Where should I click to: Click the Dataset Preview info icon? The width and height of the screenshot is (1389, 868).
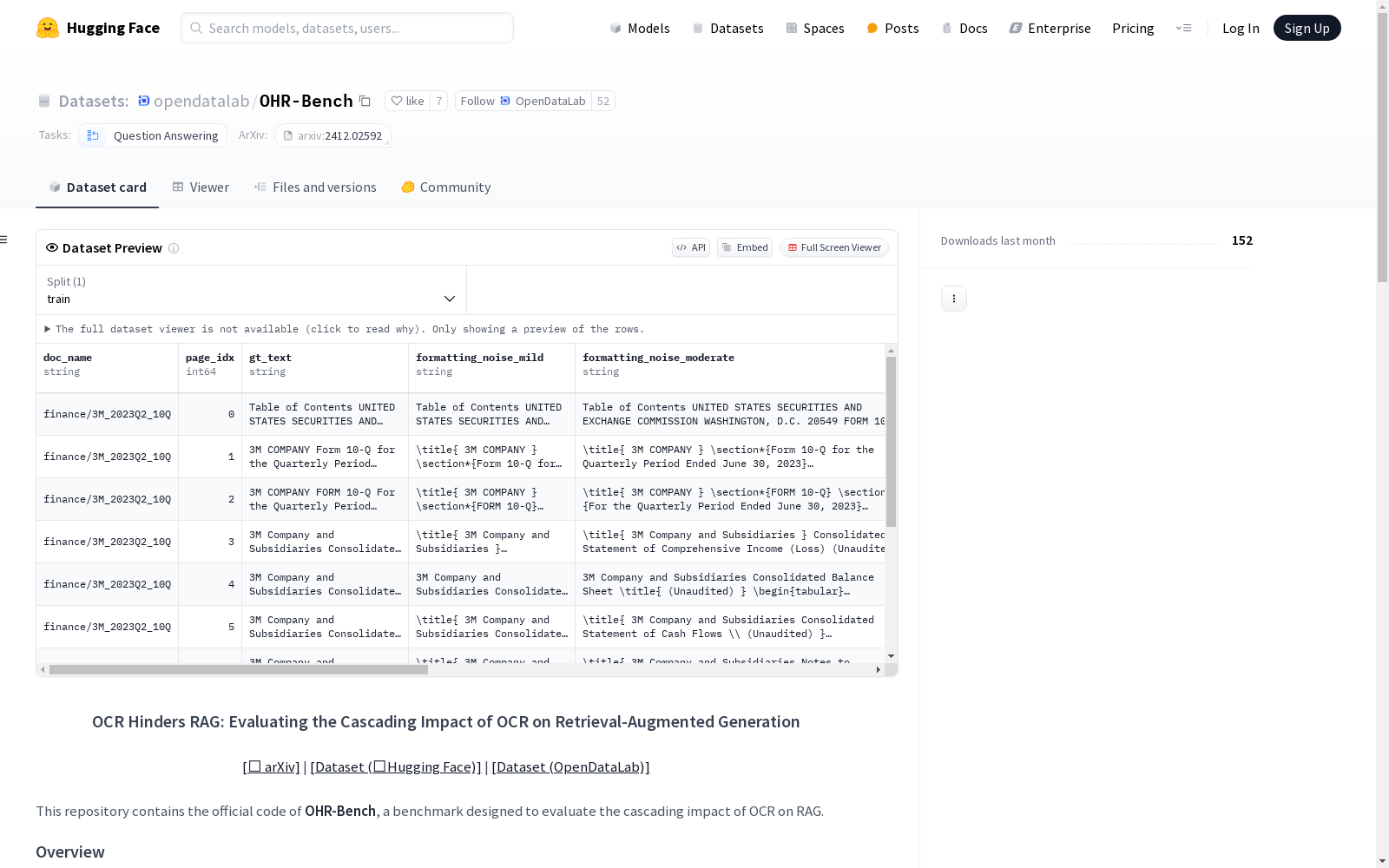pyautogui.click(x=174, y=248)
